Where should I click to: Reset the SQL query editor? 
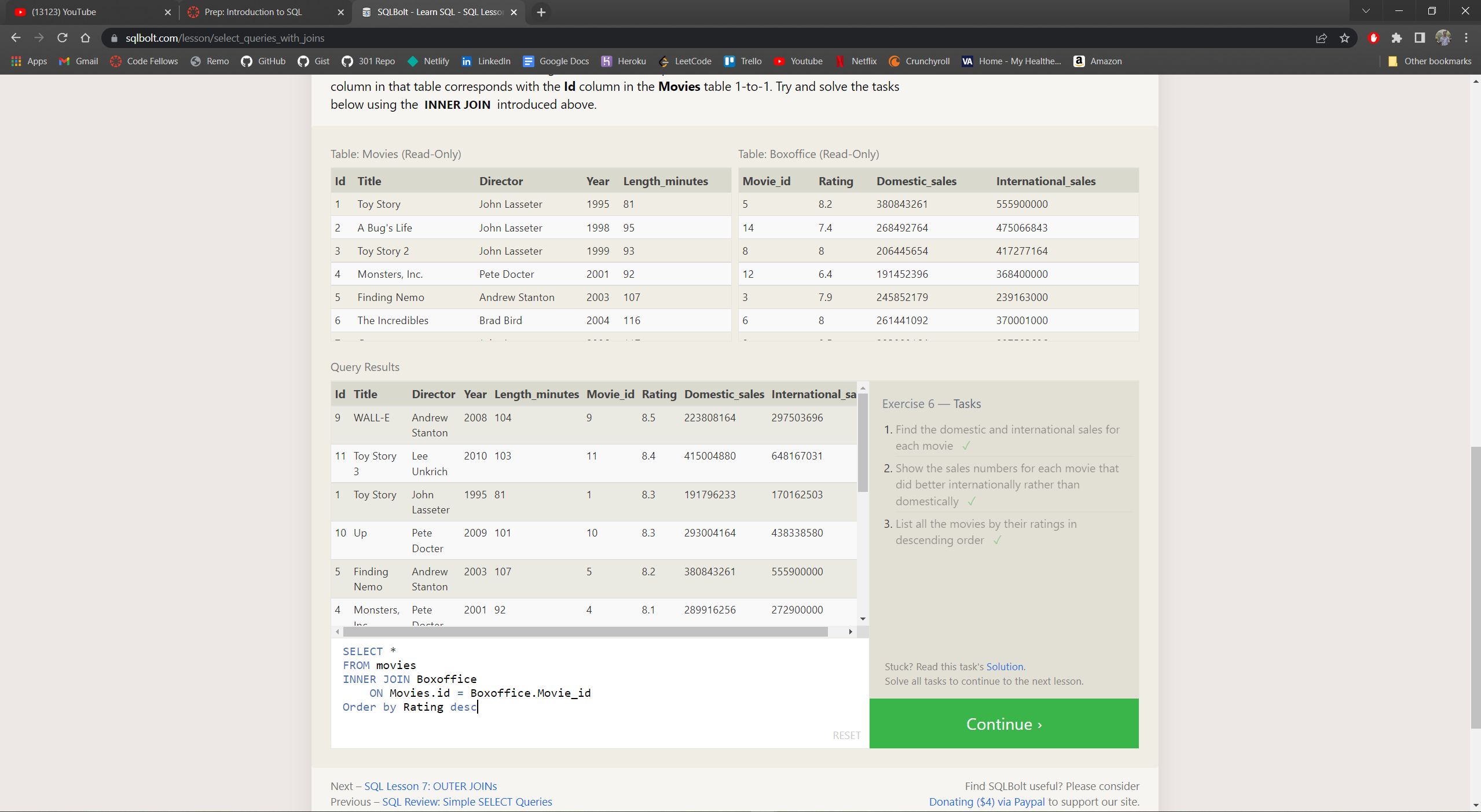pos(846,735)
